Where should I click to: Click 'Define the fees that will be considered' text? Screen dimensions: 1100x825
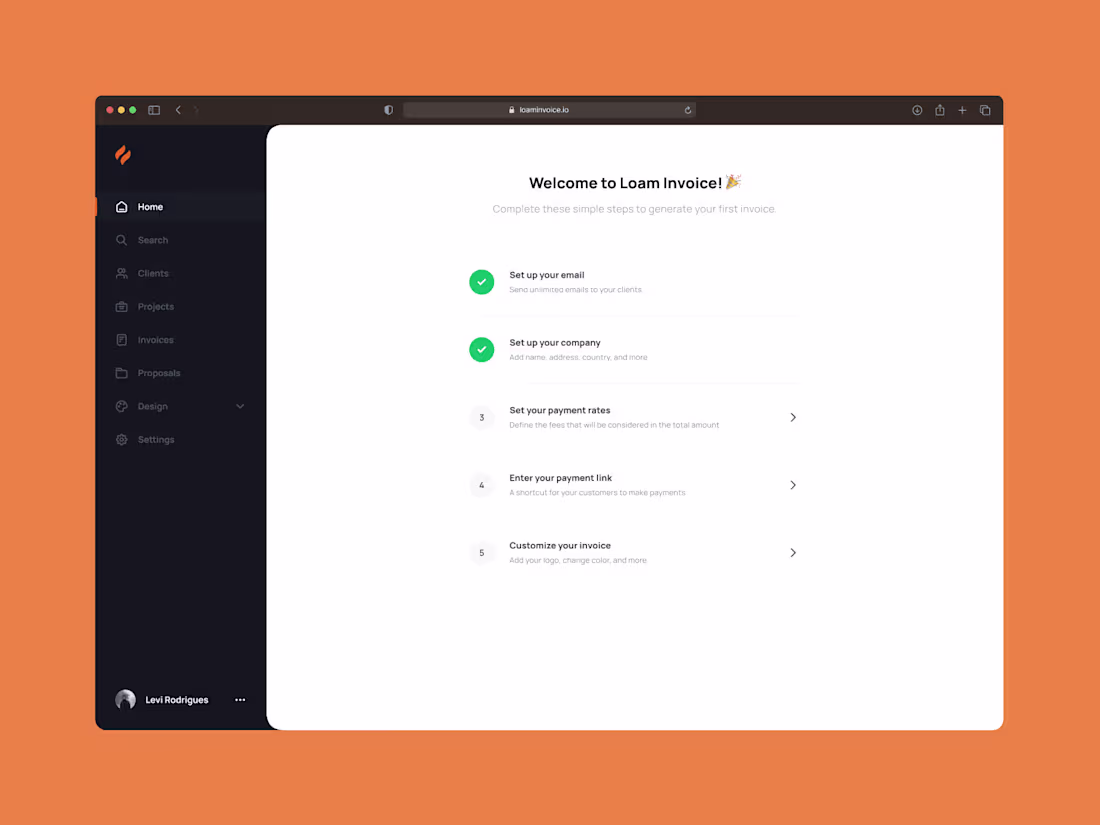(614, 425)
